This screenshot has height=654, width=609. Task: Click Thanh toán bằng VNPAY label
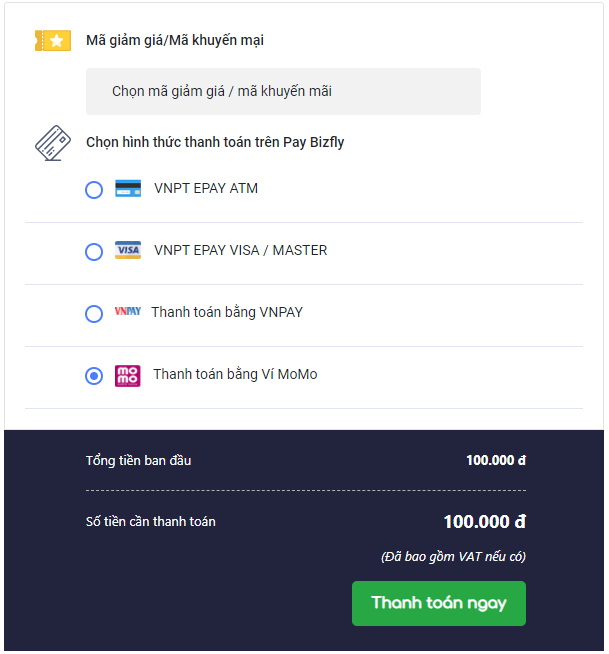(x=227, y=312)
